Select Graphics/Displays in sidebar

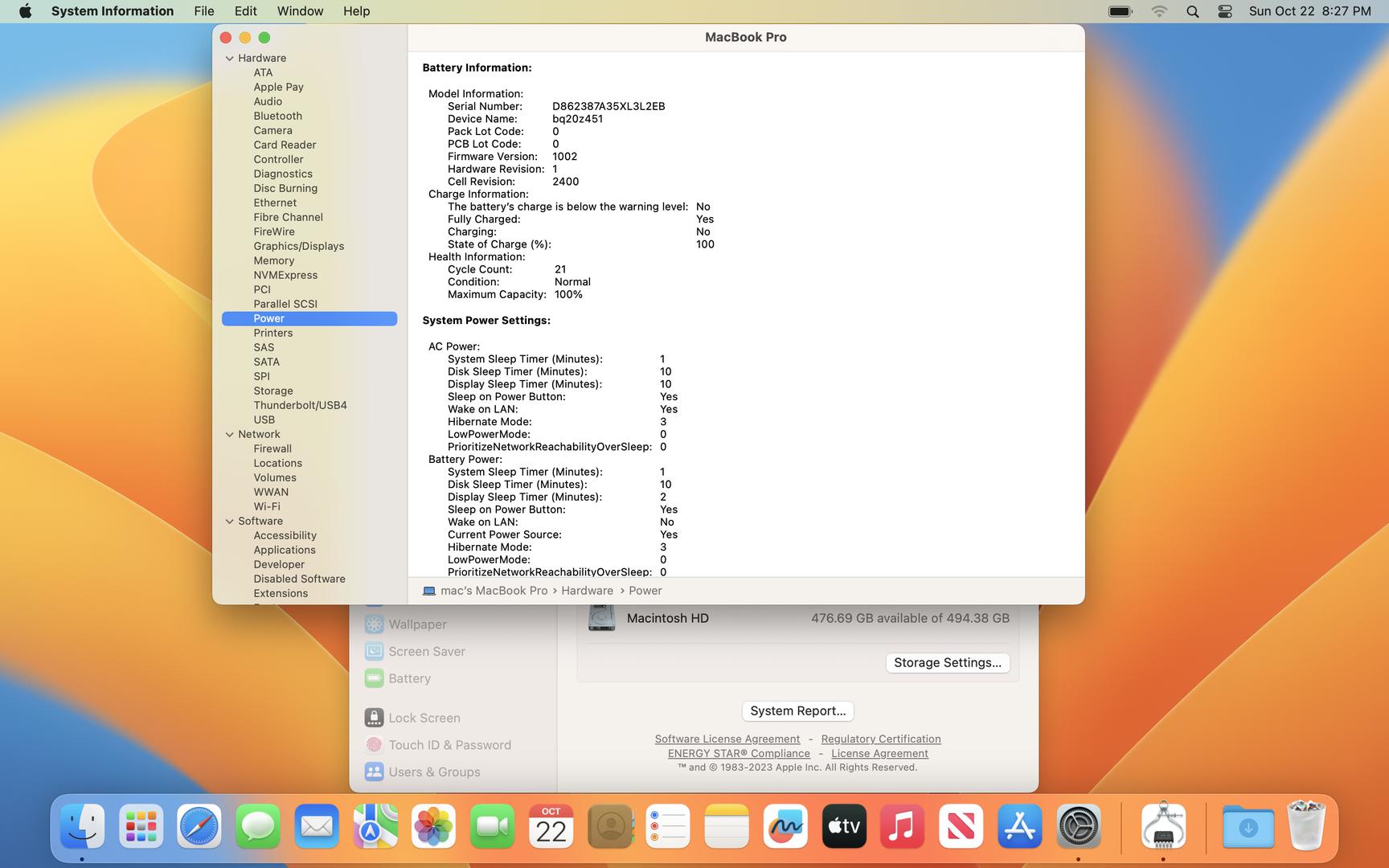[x=299, y=246]
